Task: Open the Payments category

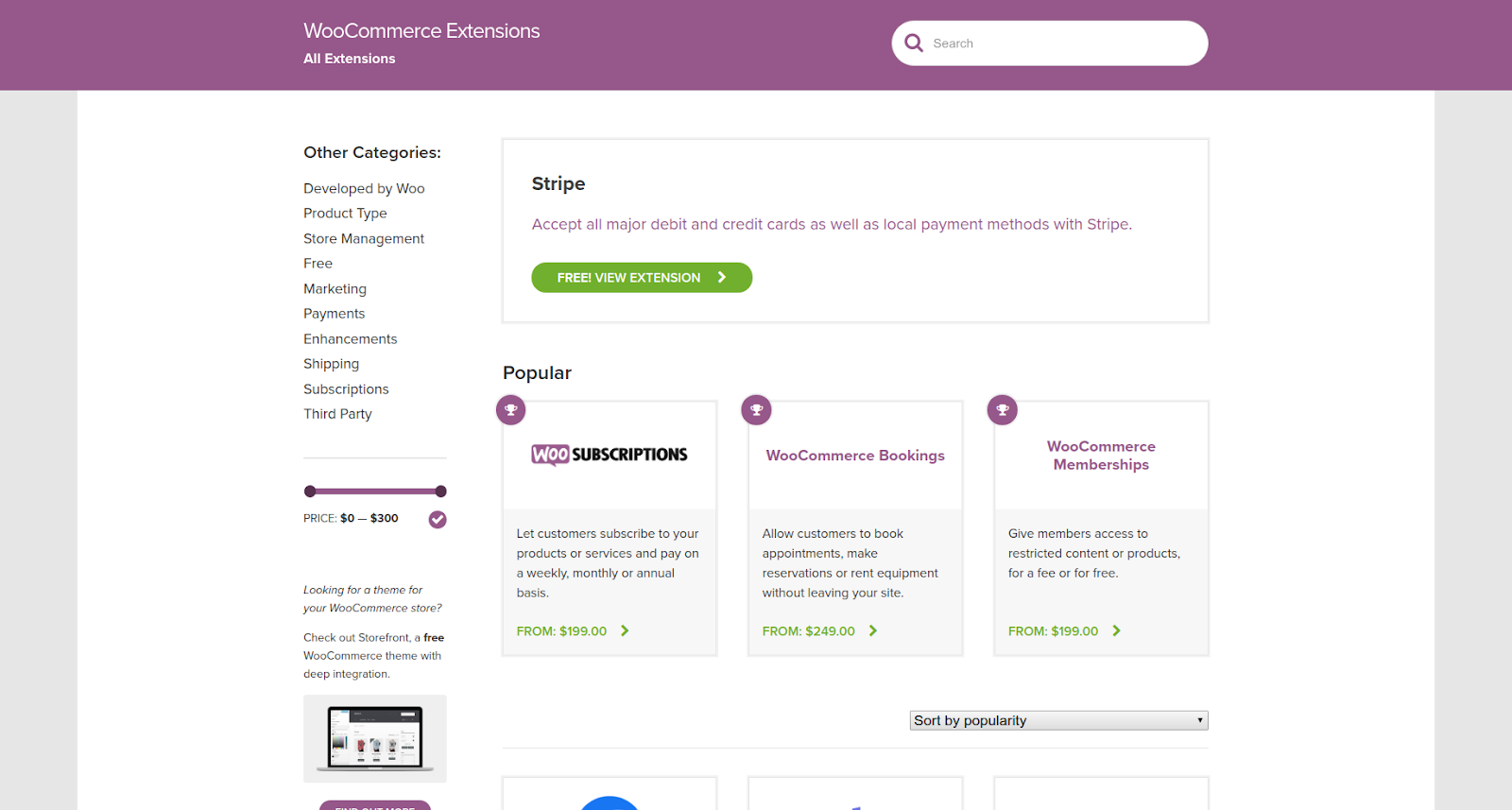Action: 334,314
